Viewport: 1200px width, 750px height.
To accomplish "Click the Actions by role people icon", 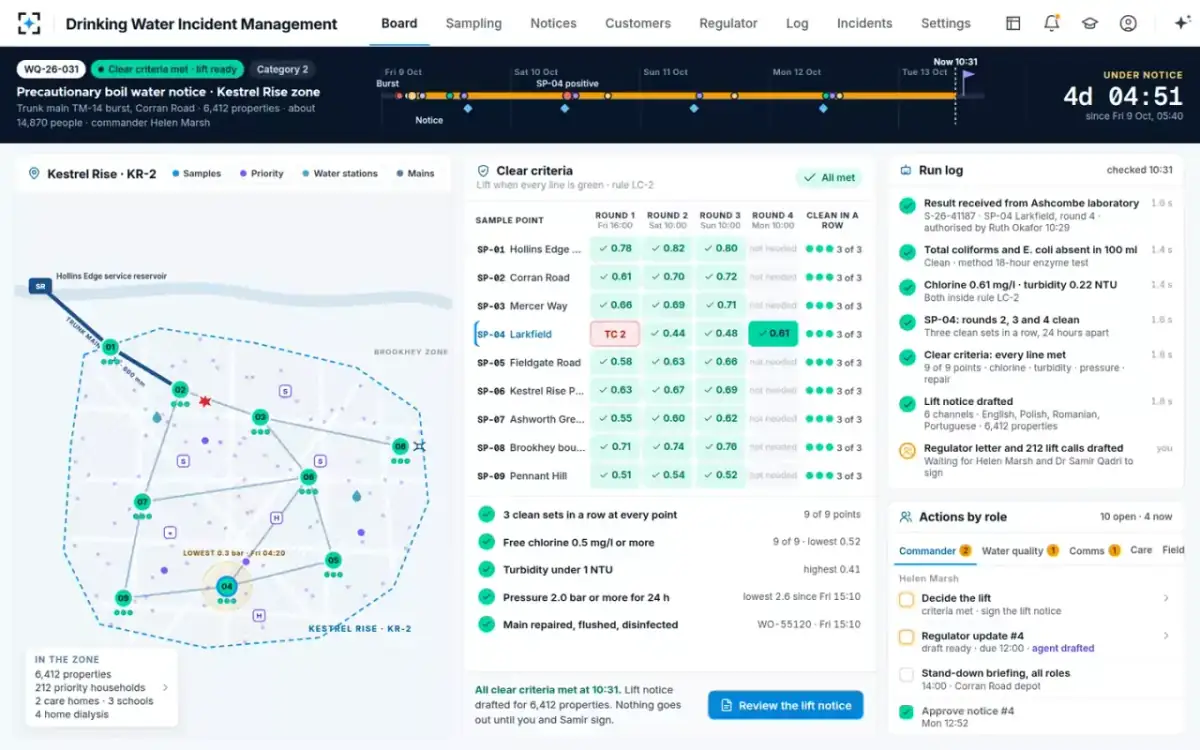I will (x=906, y=517).
